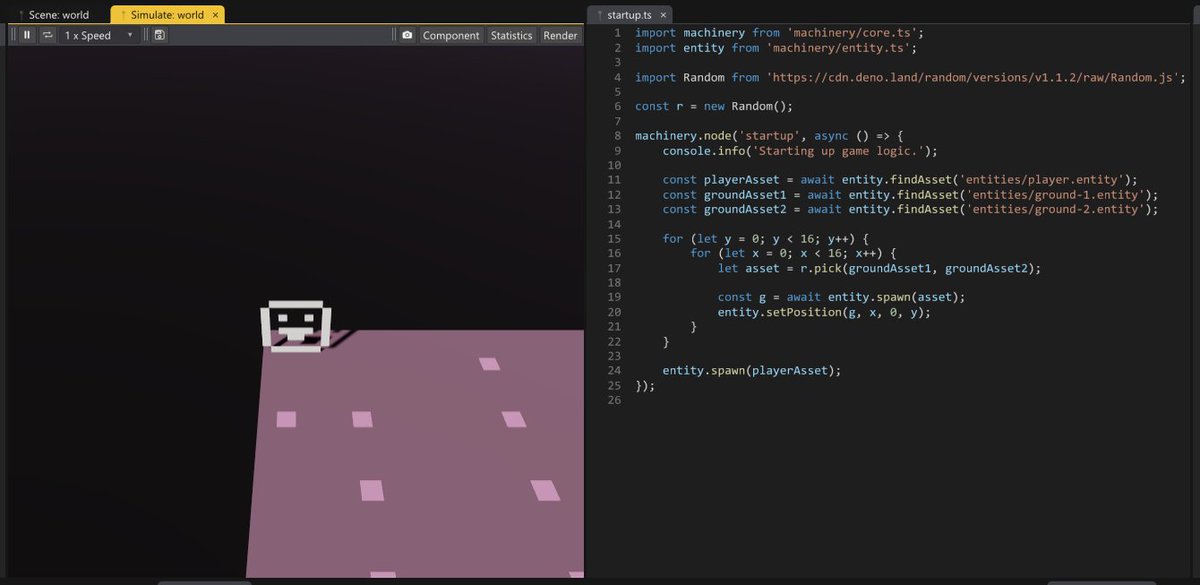Open the Component panel
The width and height of the screenshot is (1200, 585).
[451, 34]
